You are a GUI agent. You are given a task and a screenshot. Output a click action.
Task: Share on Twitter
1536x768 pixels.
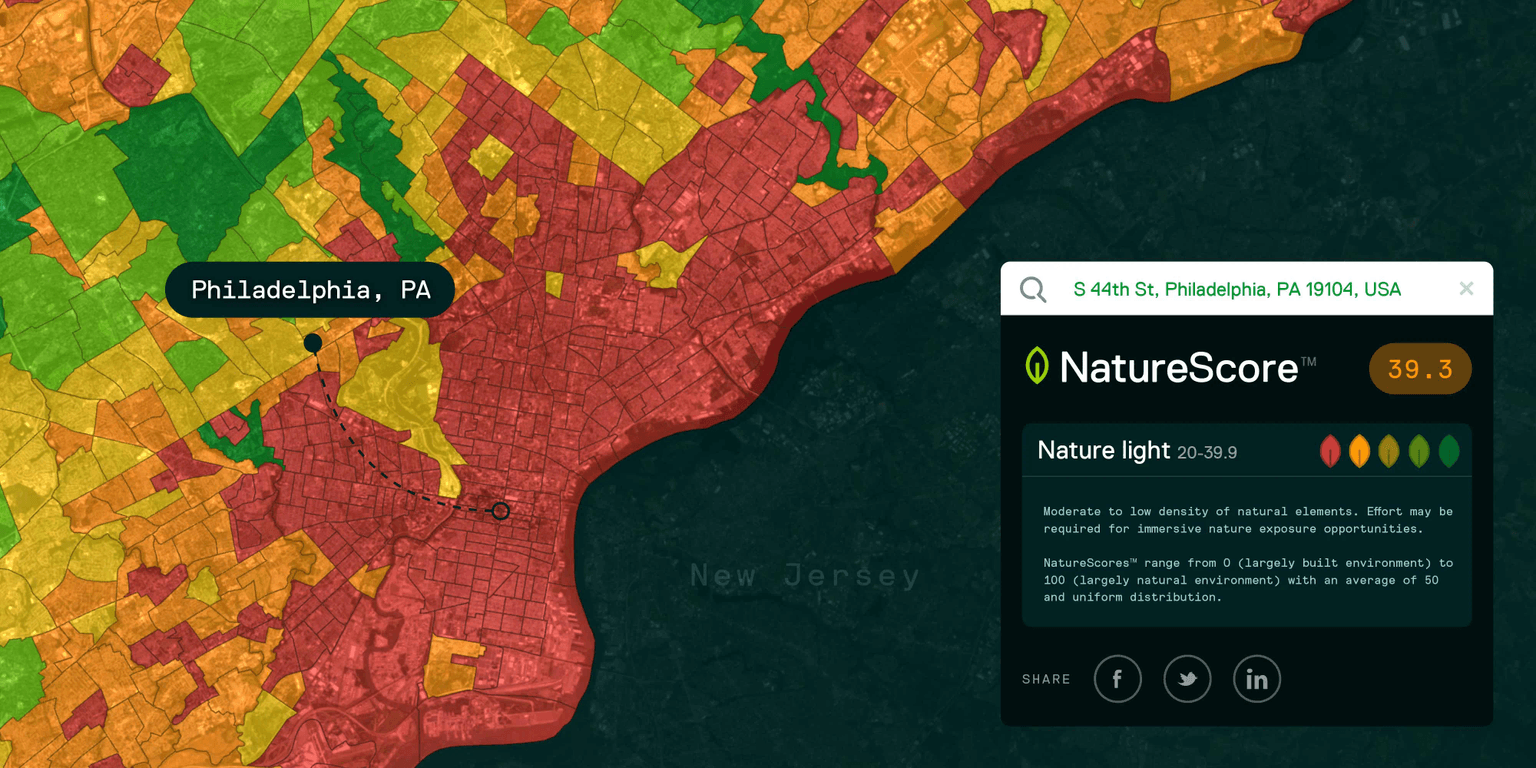point(1187,679)
